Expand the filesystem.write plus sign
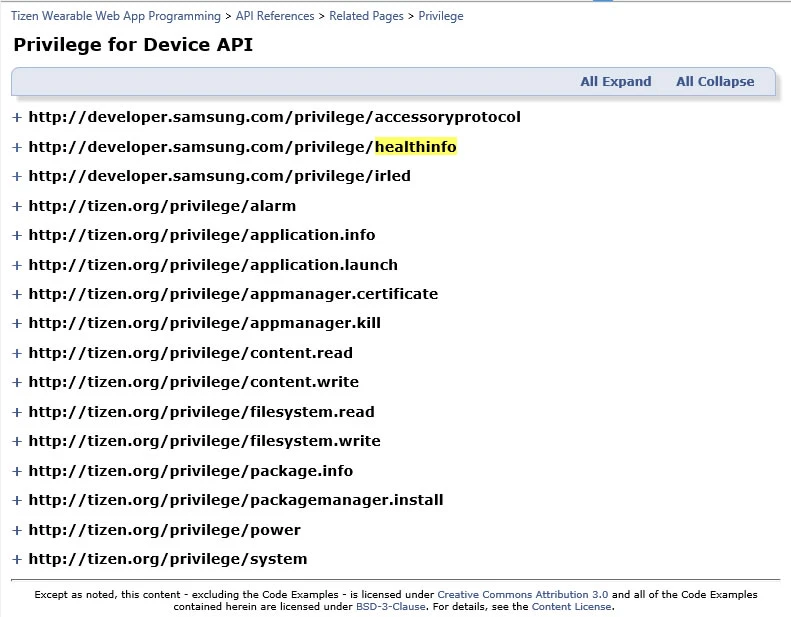The width and height of the screenshot is (791, 617). [17, 441]
